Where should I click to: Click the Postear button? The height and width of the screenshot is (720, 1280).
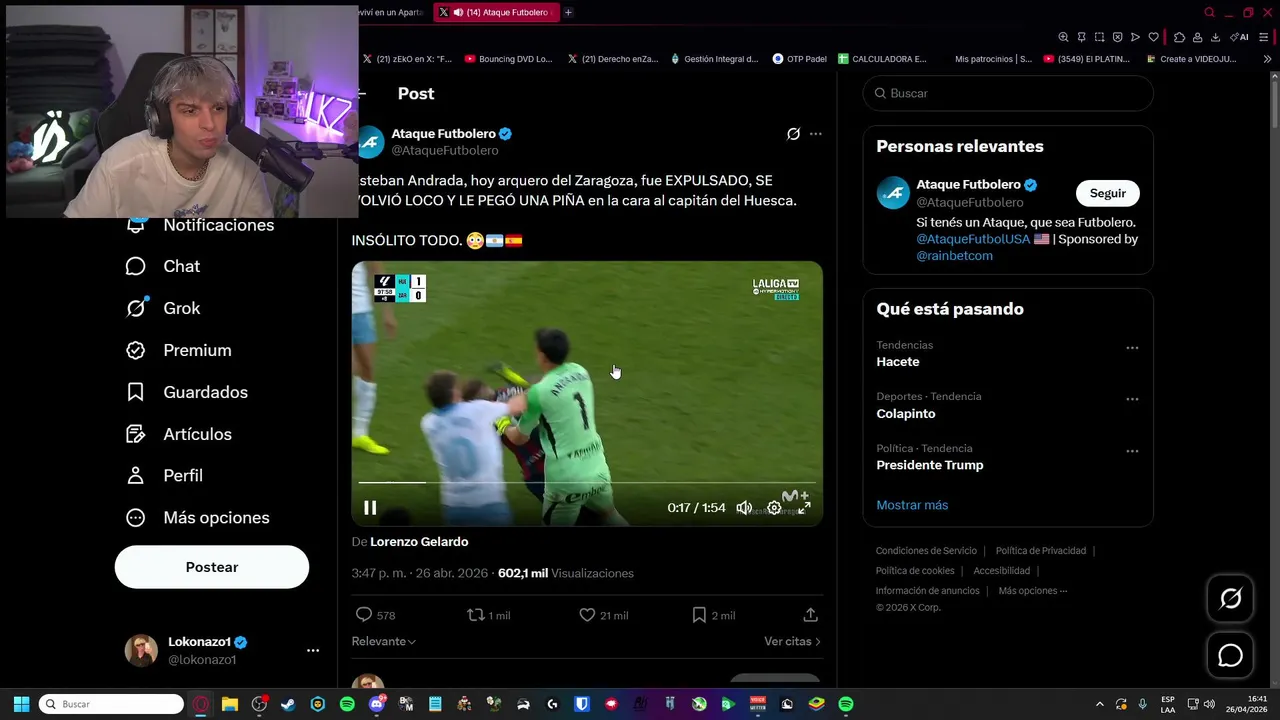click(212, 567)
